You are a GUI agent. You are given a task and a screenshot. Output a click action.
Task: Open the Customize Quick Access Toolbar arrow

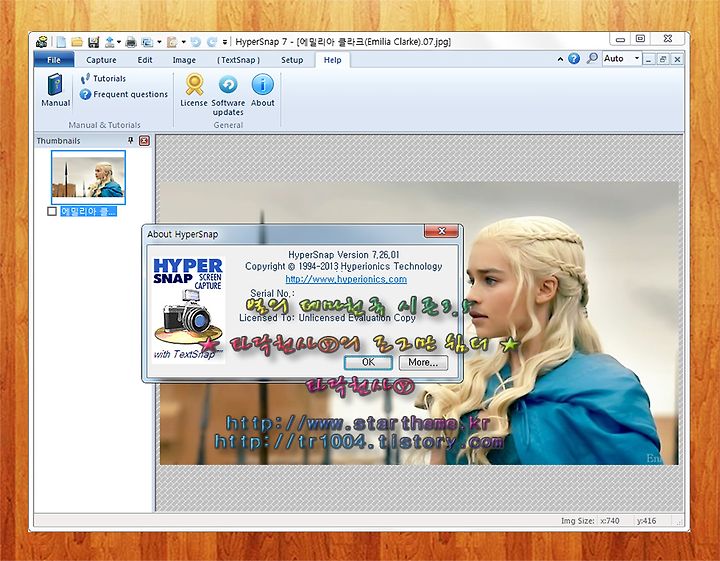tap(225, 42)
